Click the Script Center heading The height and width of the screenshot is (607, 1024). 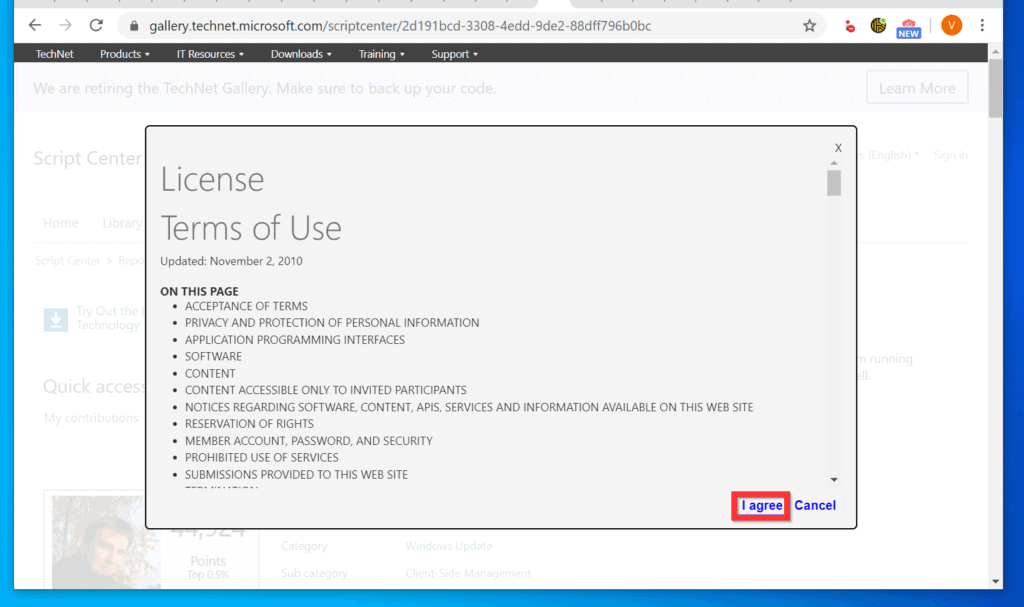[88, 158]
